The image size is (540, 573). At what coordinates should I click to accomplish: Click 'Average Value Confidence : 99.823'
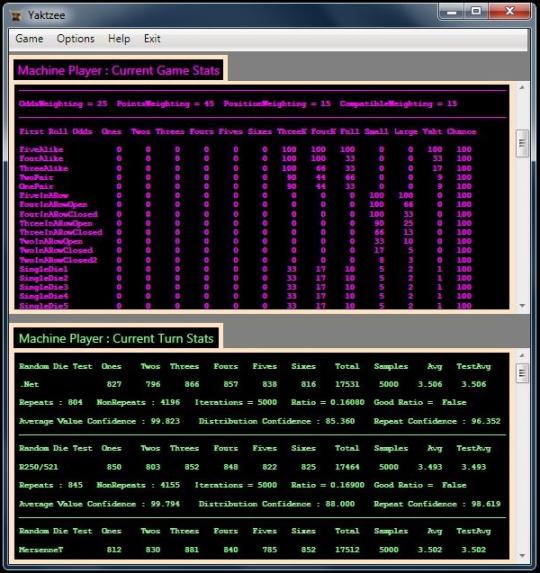(99, 421)
